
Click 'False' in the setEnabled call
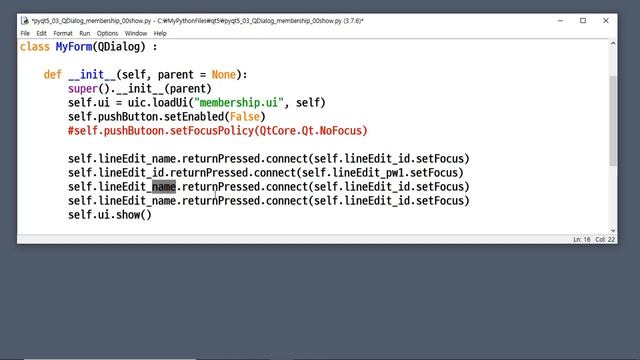pos(245,117)
